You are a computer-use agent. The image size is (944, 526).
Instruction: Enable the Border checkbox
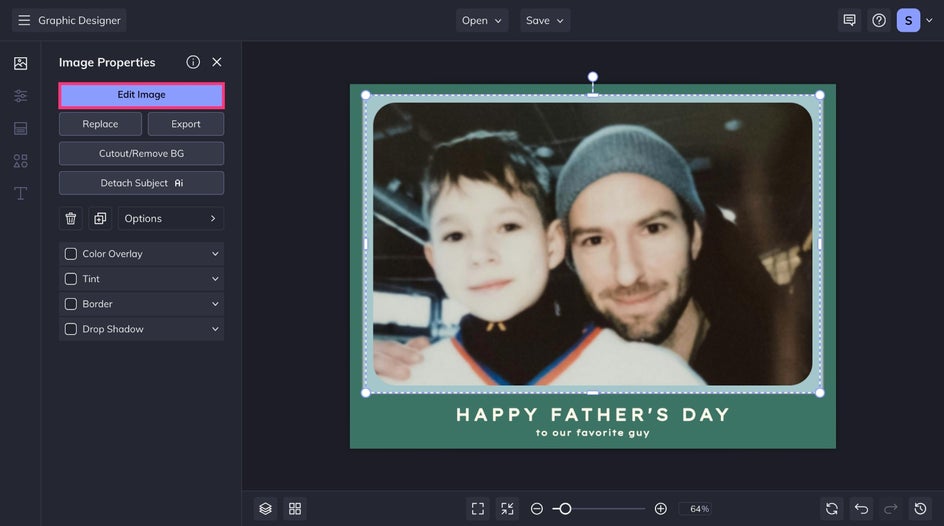click(x=70, y=304)
